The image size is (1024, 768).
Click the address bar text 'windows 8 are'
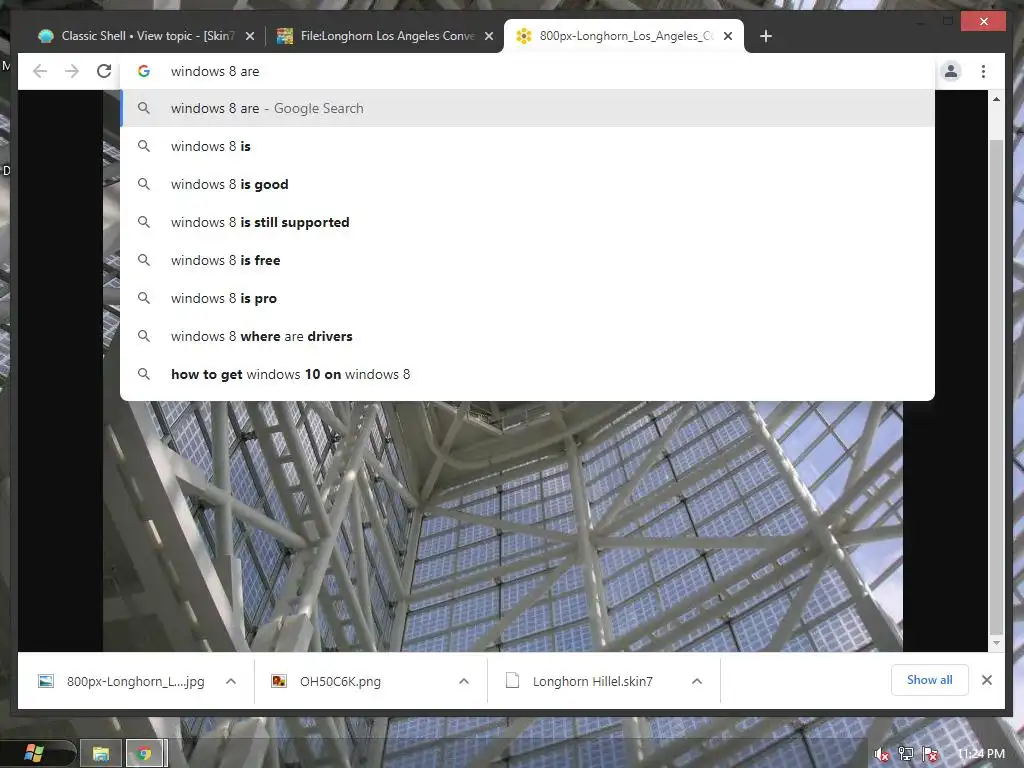pyautogui.click(x=215, y=71)
